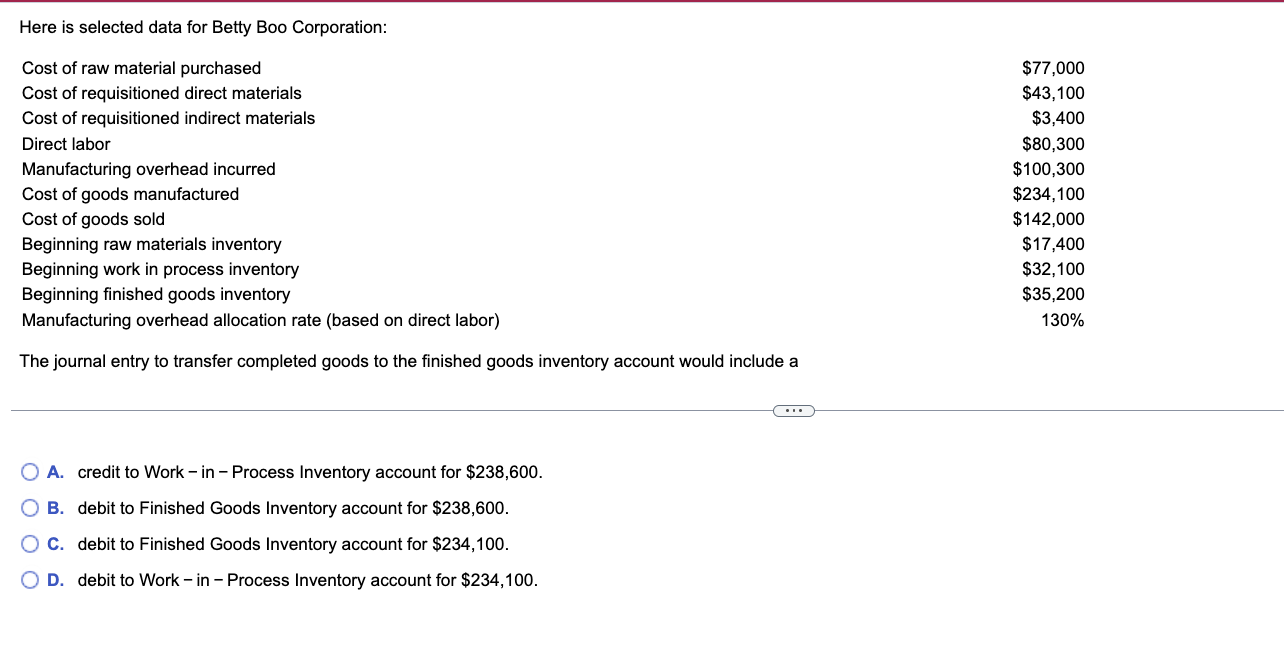Click the three-dot button on the divider line
The image size is (1284, 652).
(793, 410)
